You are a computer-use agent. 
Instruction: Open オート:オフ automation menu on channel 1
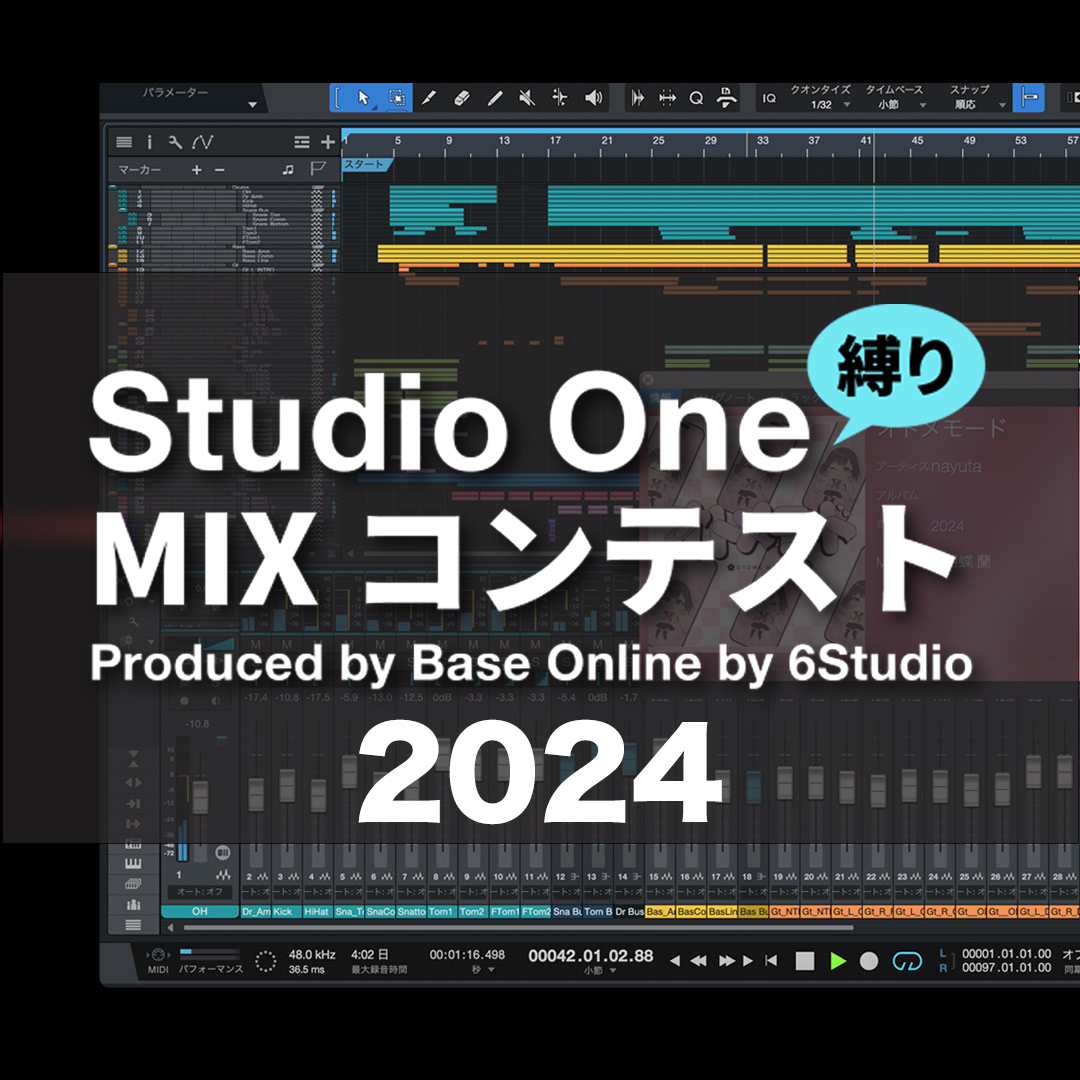pyautogui.click(x=200, y=892)
